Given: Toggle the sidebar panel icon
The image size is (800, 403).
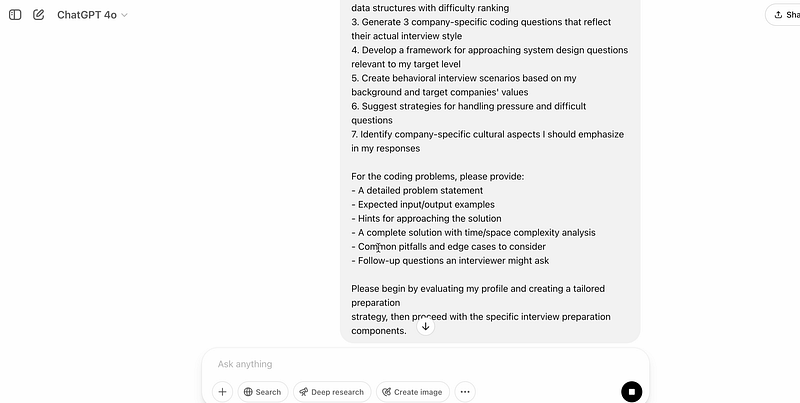Looking at the screenshot, I should [15, 15].
